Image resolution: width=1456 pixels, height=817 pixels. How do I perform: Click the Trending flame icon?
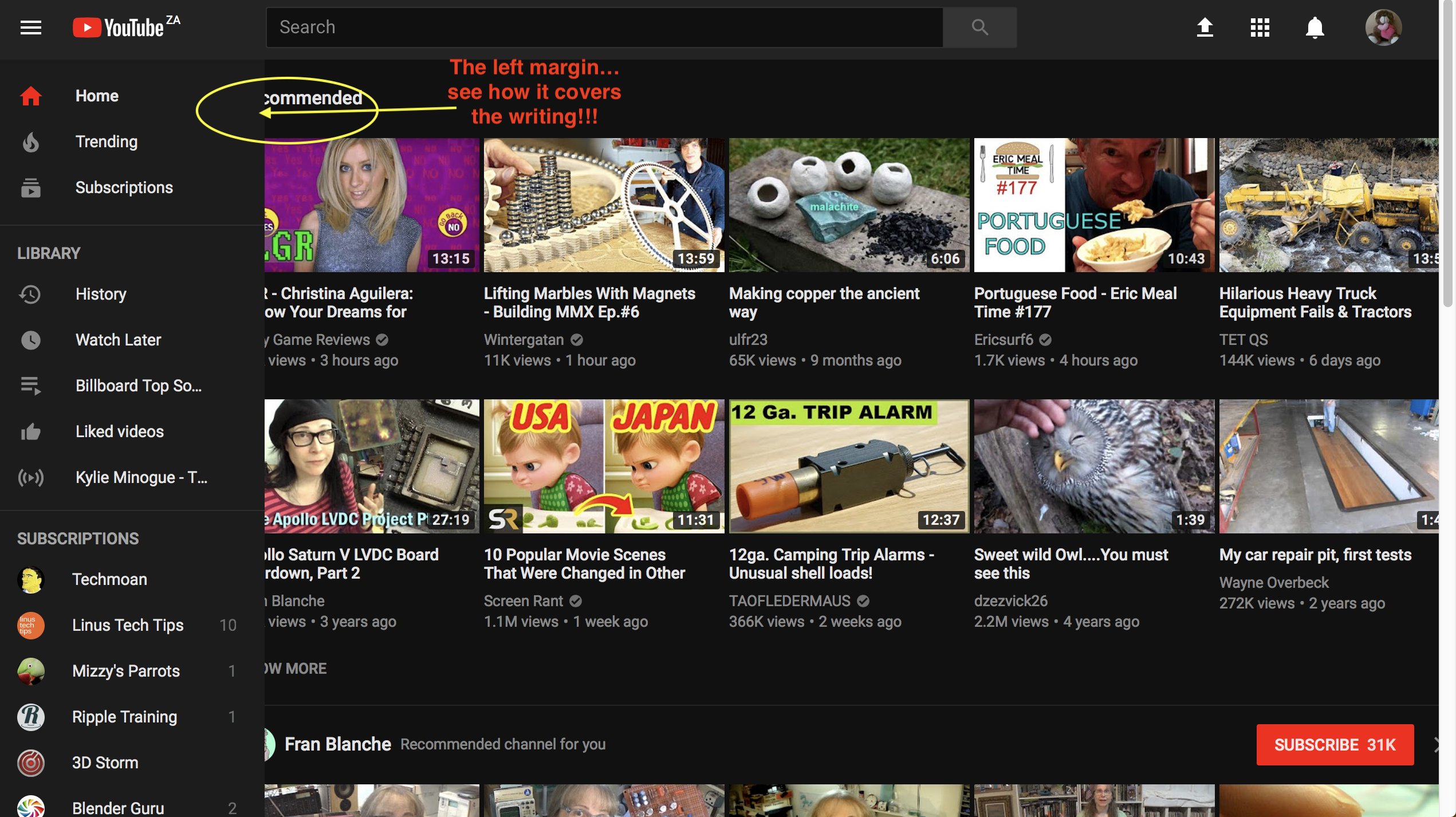click(x=31, y=142)
